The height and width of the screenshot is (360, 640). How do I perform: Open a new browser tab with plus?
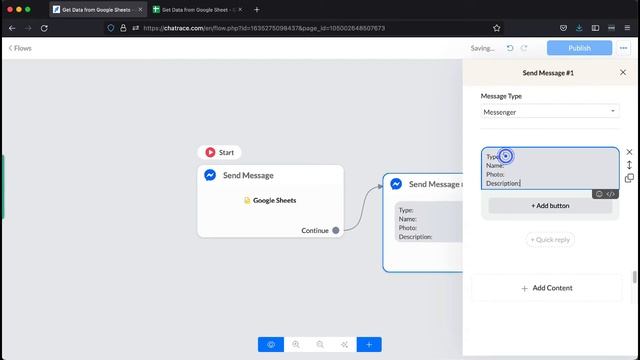(257, 9)
